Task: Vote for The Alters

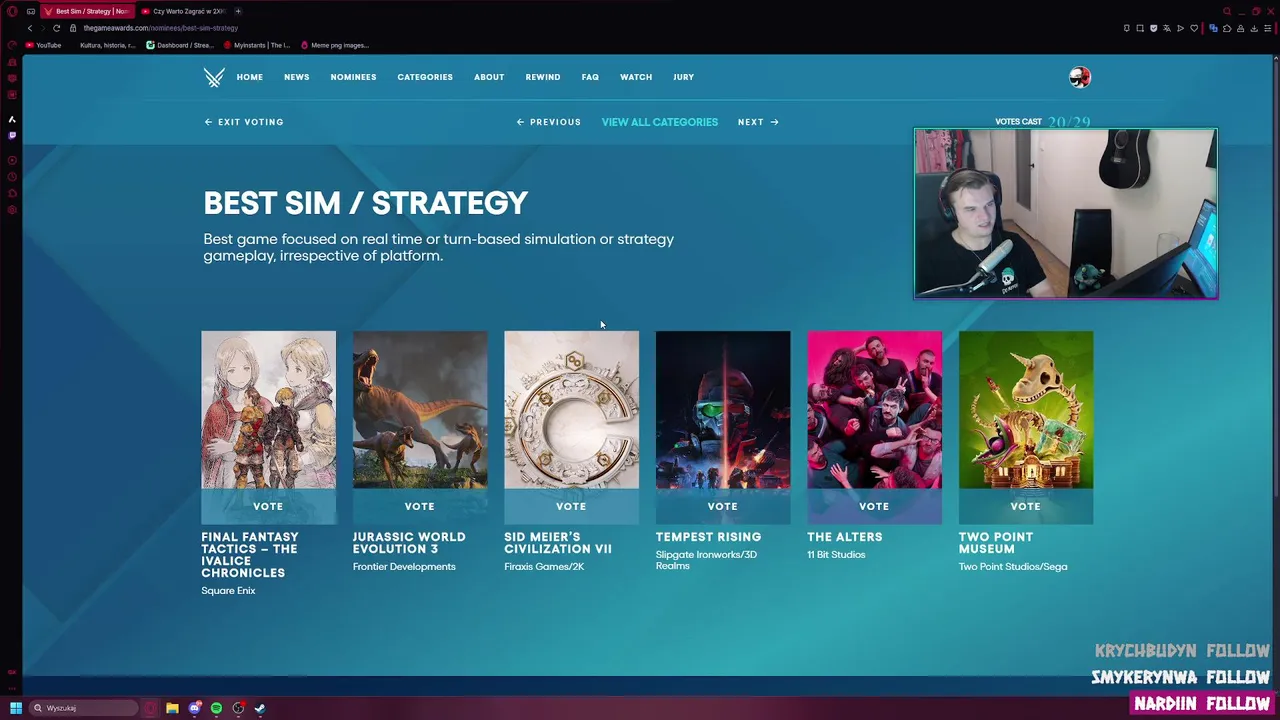Action: pos(874,506)
